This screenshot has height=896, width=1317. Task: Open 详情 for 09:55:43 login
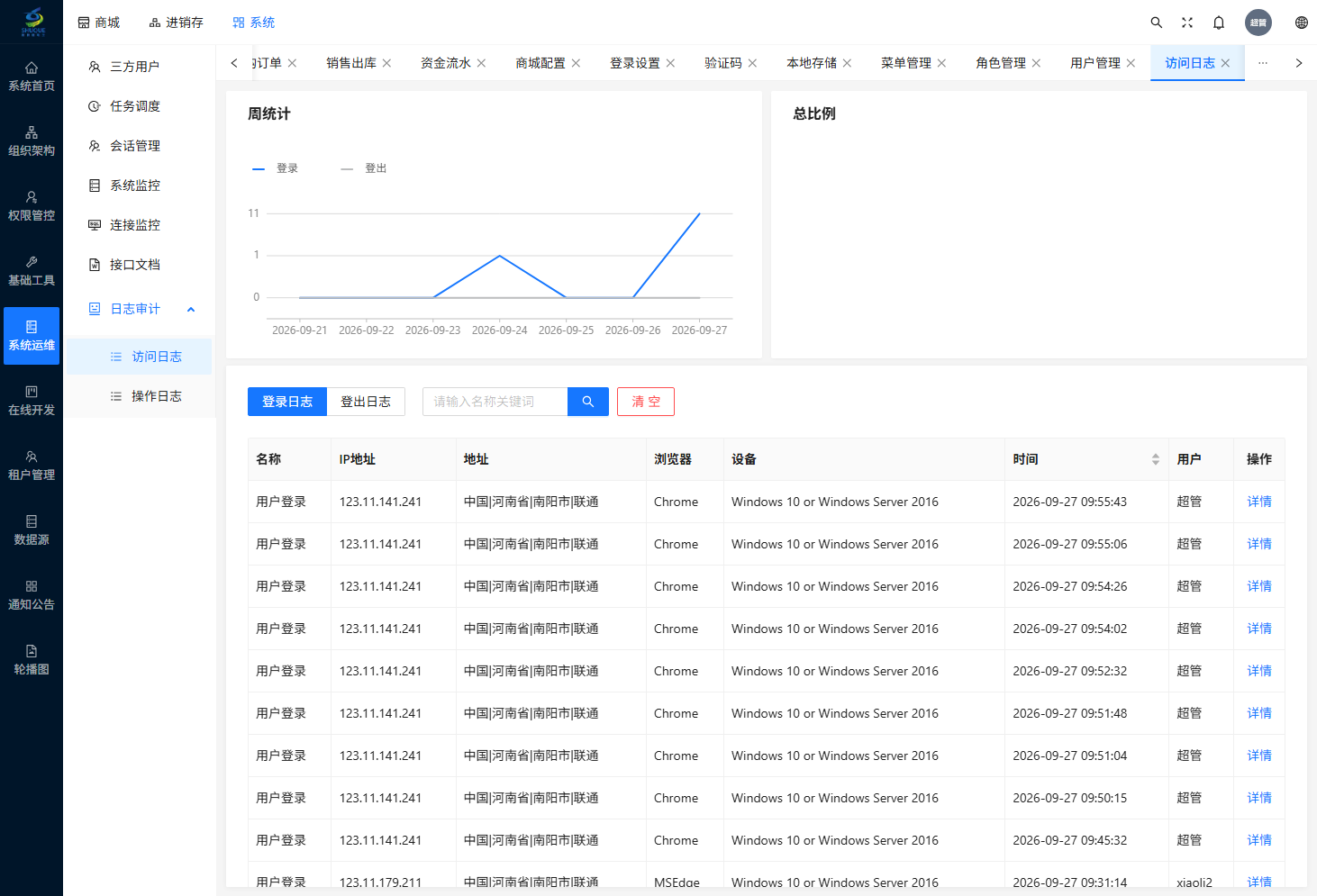[1259, 502]
